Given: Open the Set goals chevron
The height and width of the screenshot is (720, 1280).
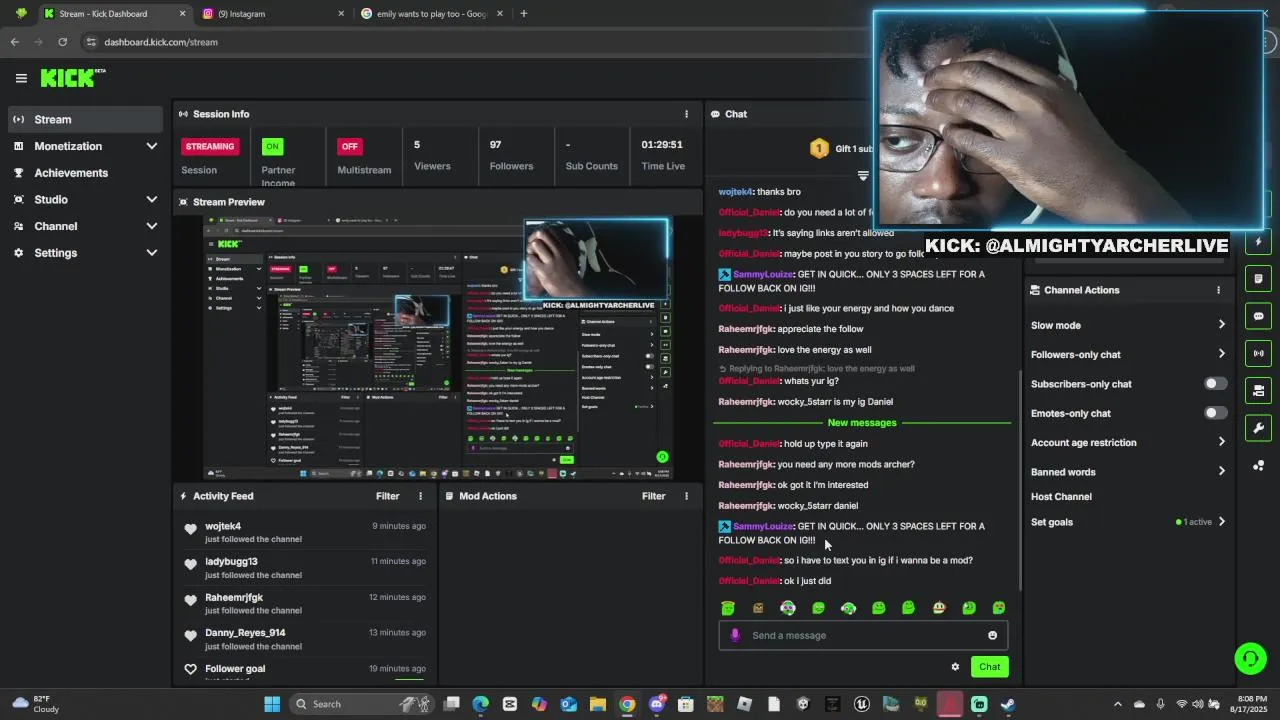Looking at the screenshot, I should (1221, 522).
